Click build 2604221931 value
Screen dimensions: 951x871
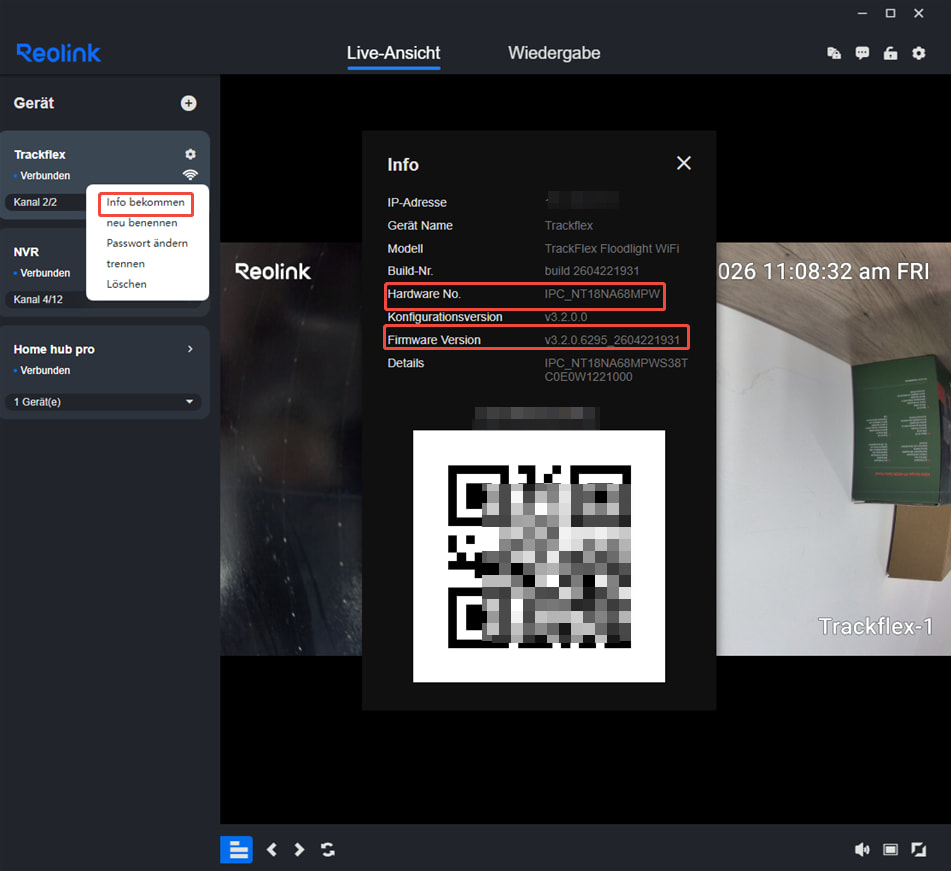[x=591, y=271]
